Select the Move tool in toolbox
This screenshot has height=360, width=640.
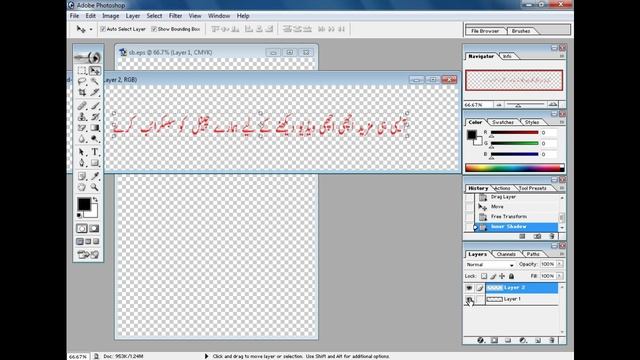tap(95, 71)
